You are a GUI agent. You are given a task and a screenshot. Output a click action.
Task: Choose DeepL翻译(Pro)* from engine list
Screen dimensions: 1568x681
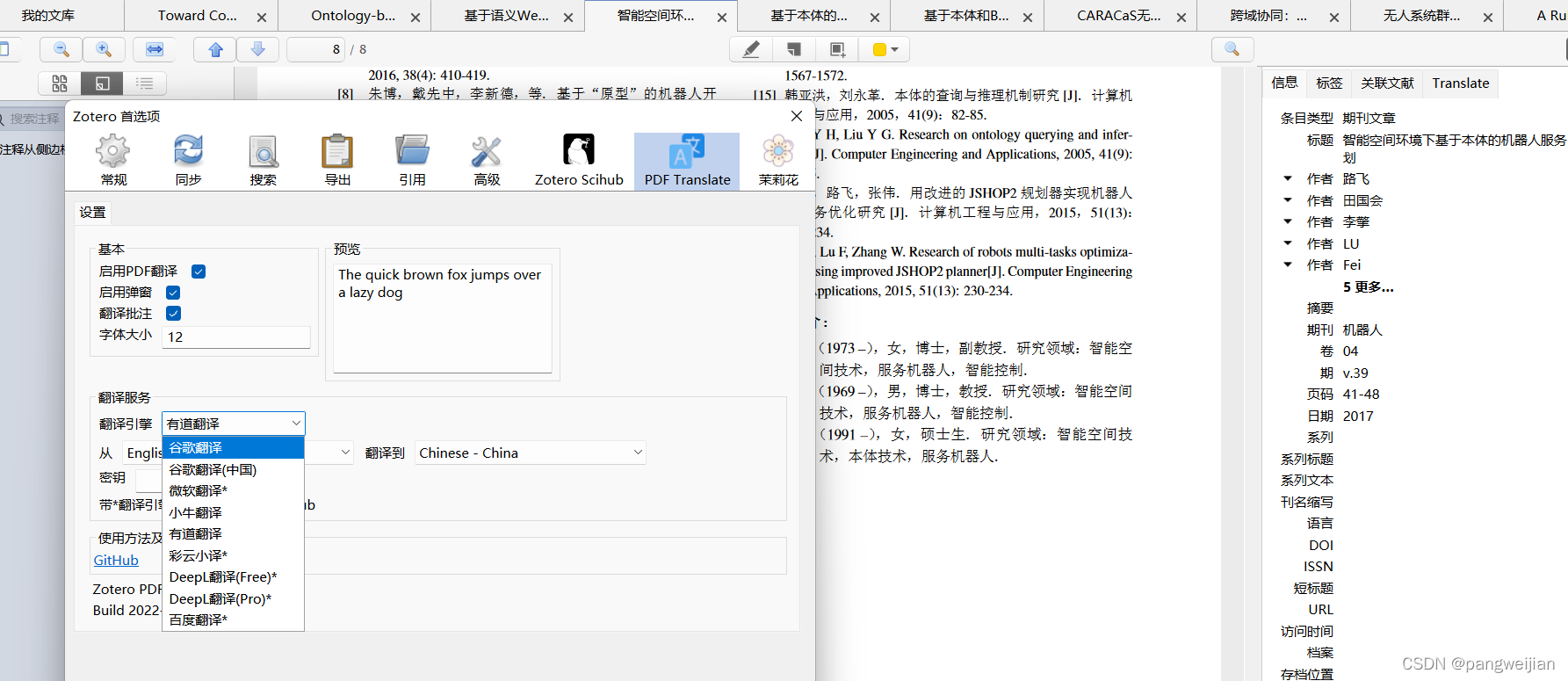(x=234, y=598)
